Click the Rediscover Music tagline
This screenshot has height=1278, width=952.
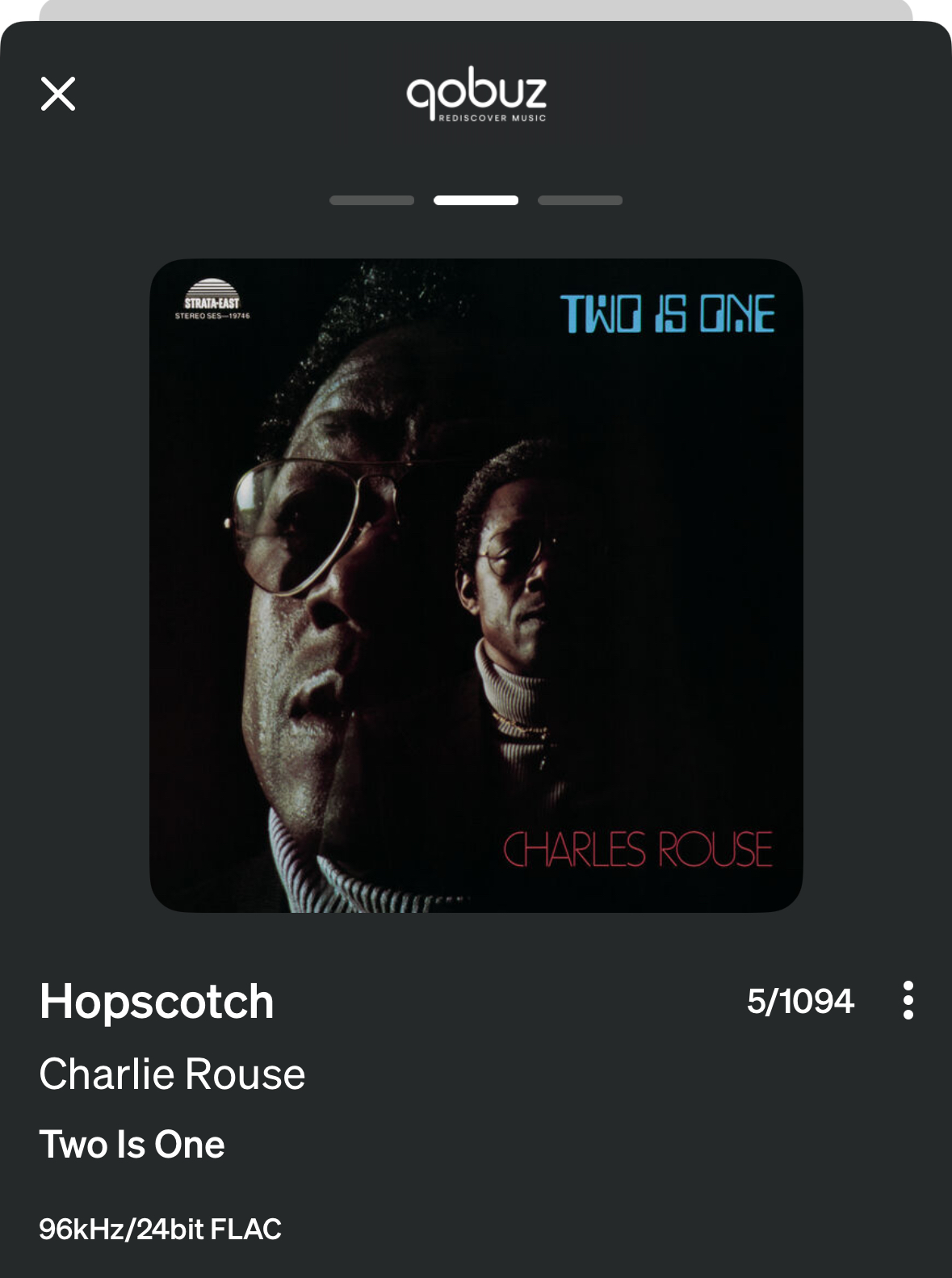click(493, 118)
